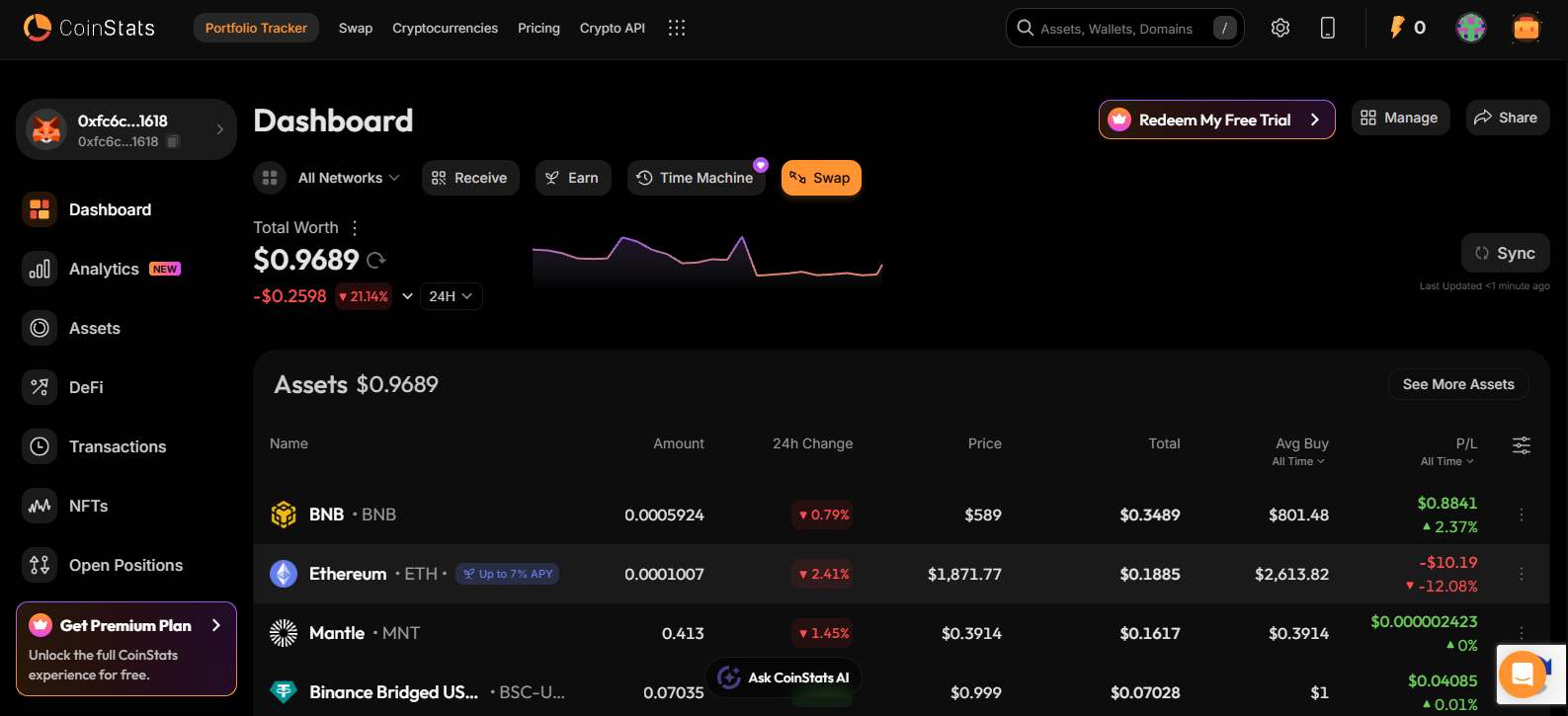The height and width of the screenshot is (716, 1568).
Task: Open the user profile avatar
Action: point(1471,28)
